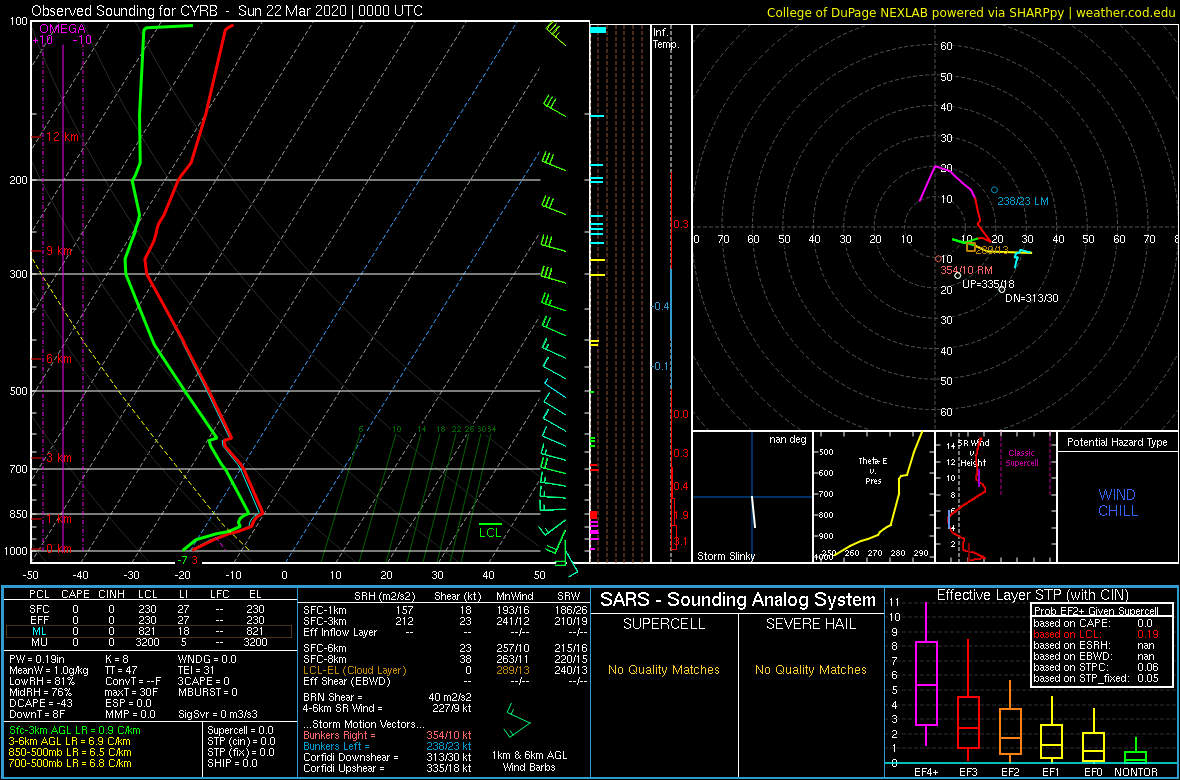Click the 'MidRH = 76%' value
Image resolution: width=1180 pixels, height=780 pixels.
click(41, 693)
